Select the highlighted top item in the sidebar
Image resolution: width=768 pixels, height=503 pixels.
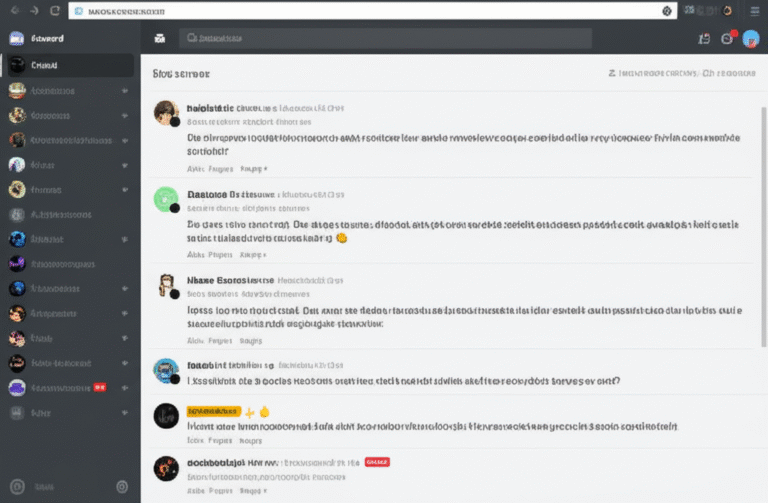point(68,65)
